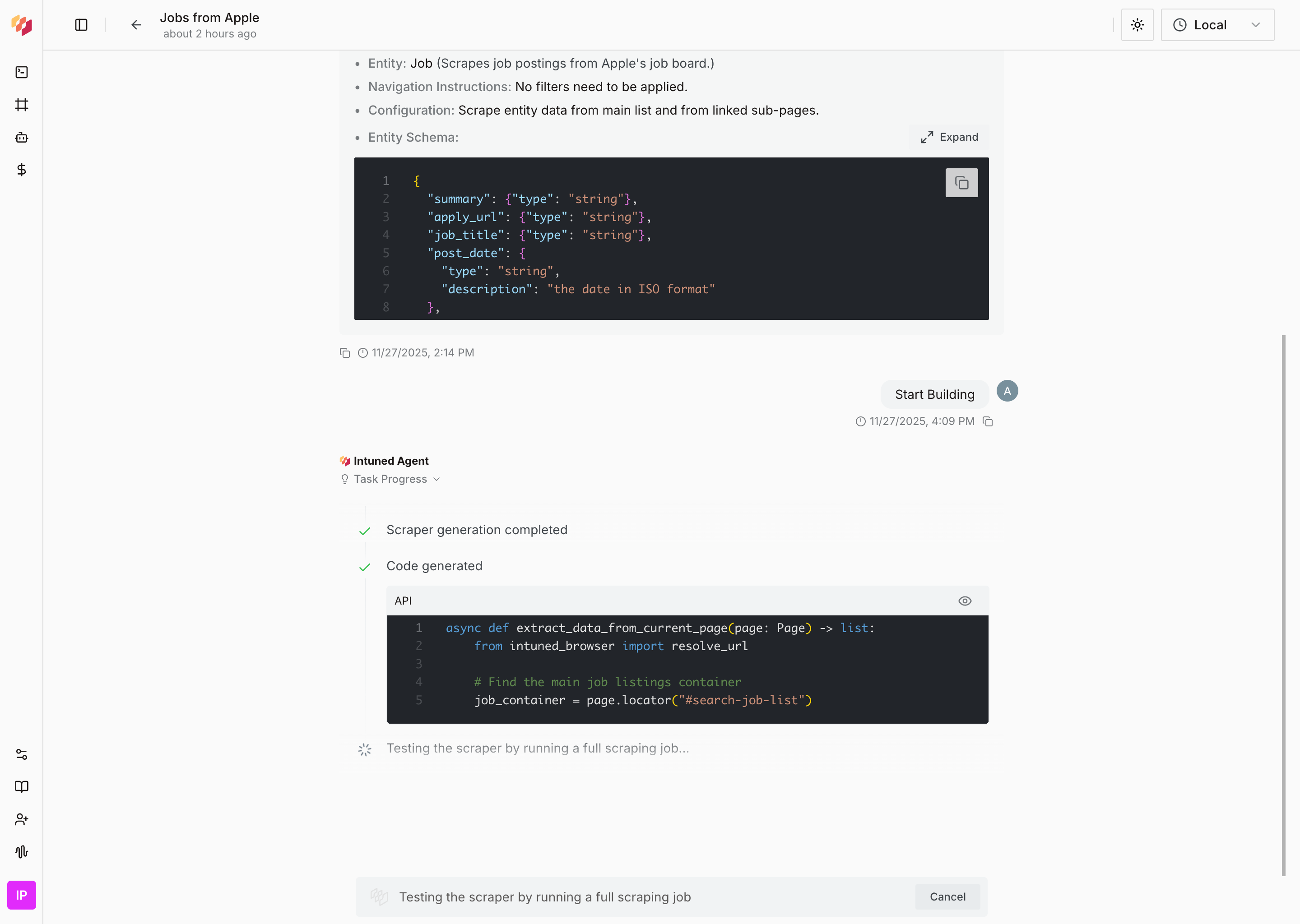Copy the entity schema code snippet

pyautogui.click(x=961, y=183)
